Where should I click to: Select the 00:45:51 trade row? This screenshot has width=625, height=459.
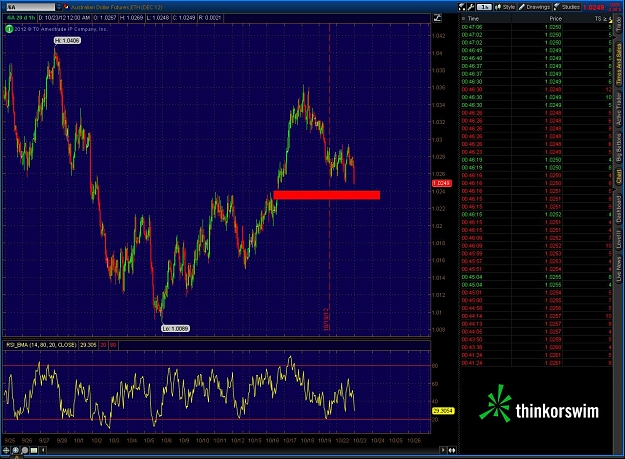(537, 269)
